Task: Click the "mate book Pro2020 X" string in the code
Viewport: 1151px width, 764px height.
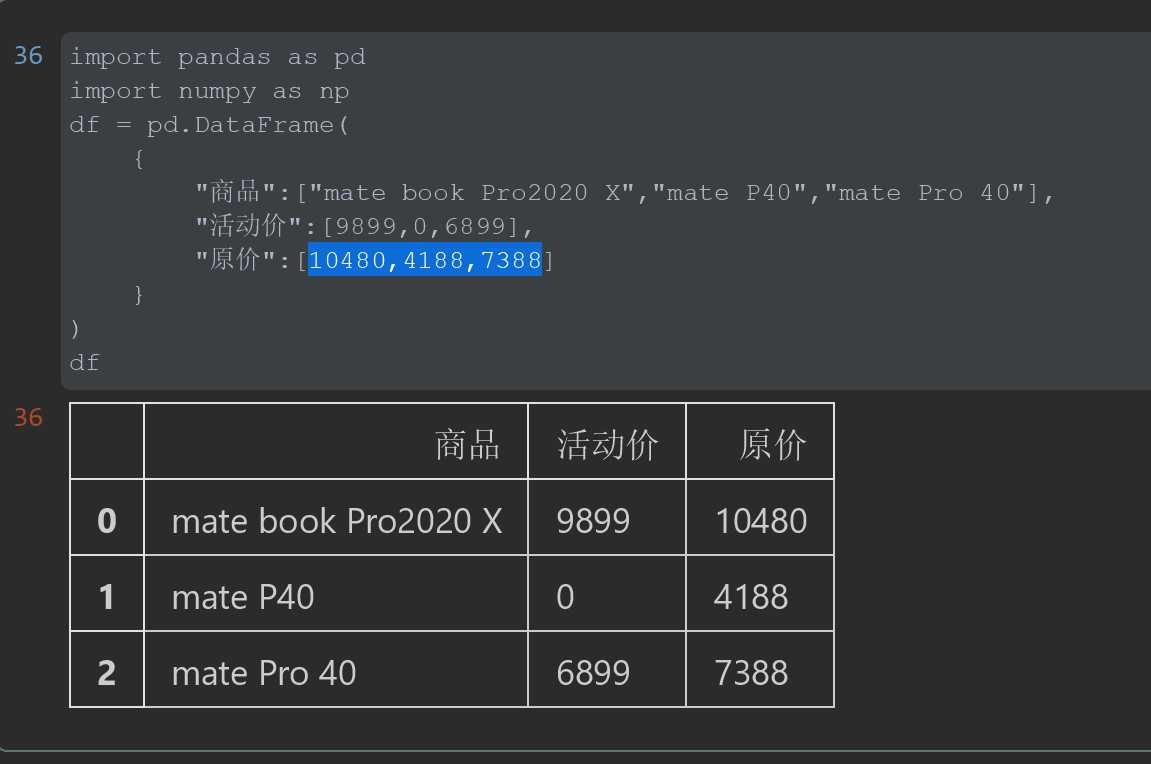Action: tap(472, 192)
